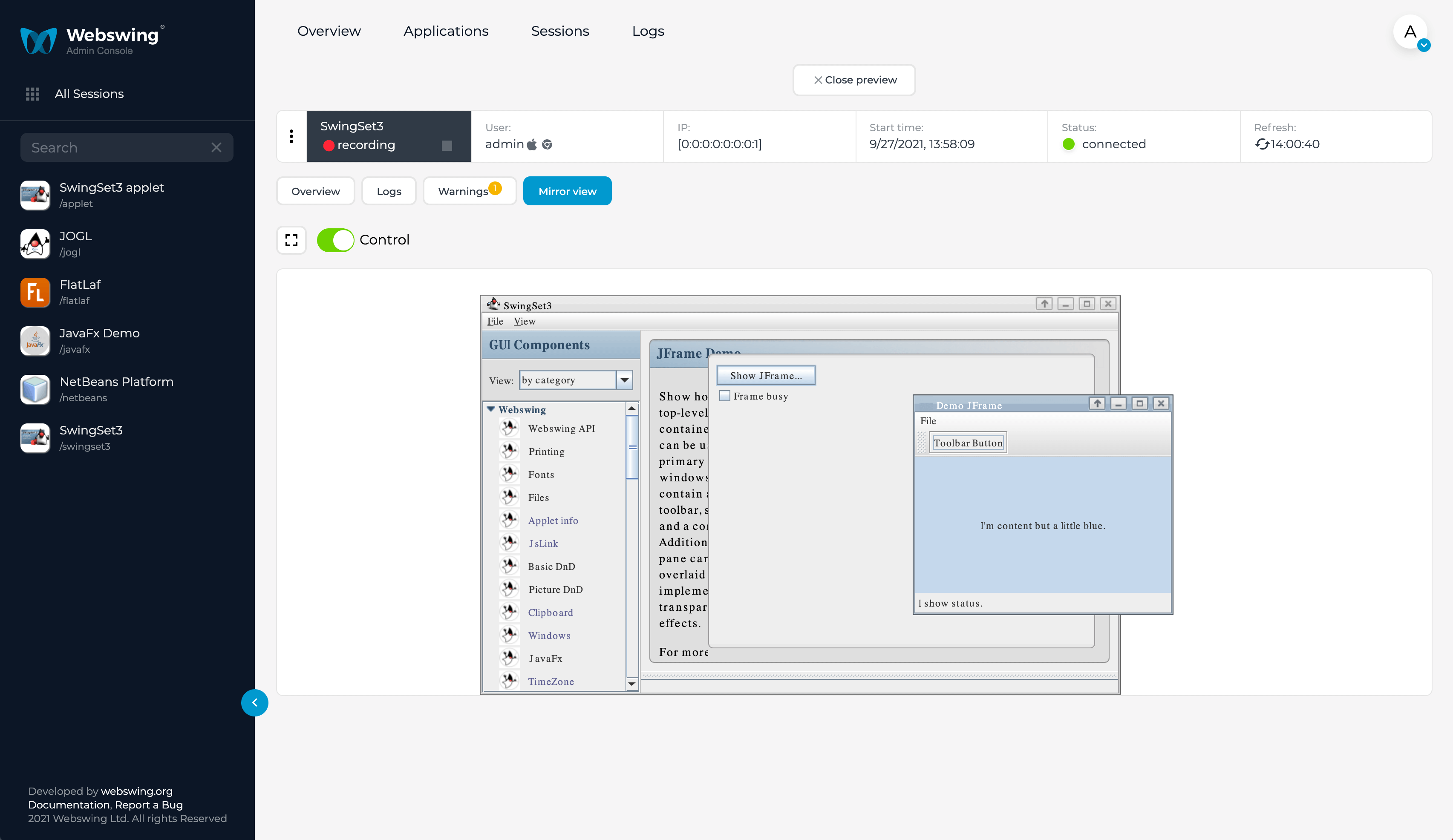Click the Webswing logo icon

pos(39,40)
